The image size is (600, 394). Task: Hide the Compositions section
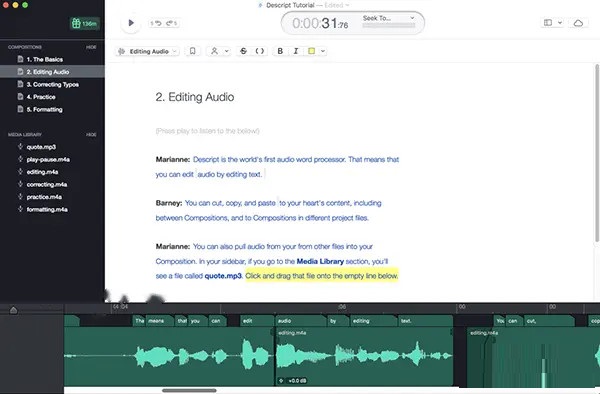[91, 47]
